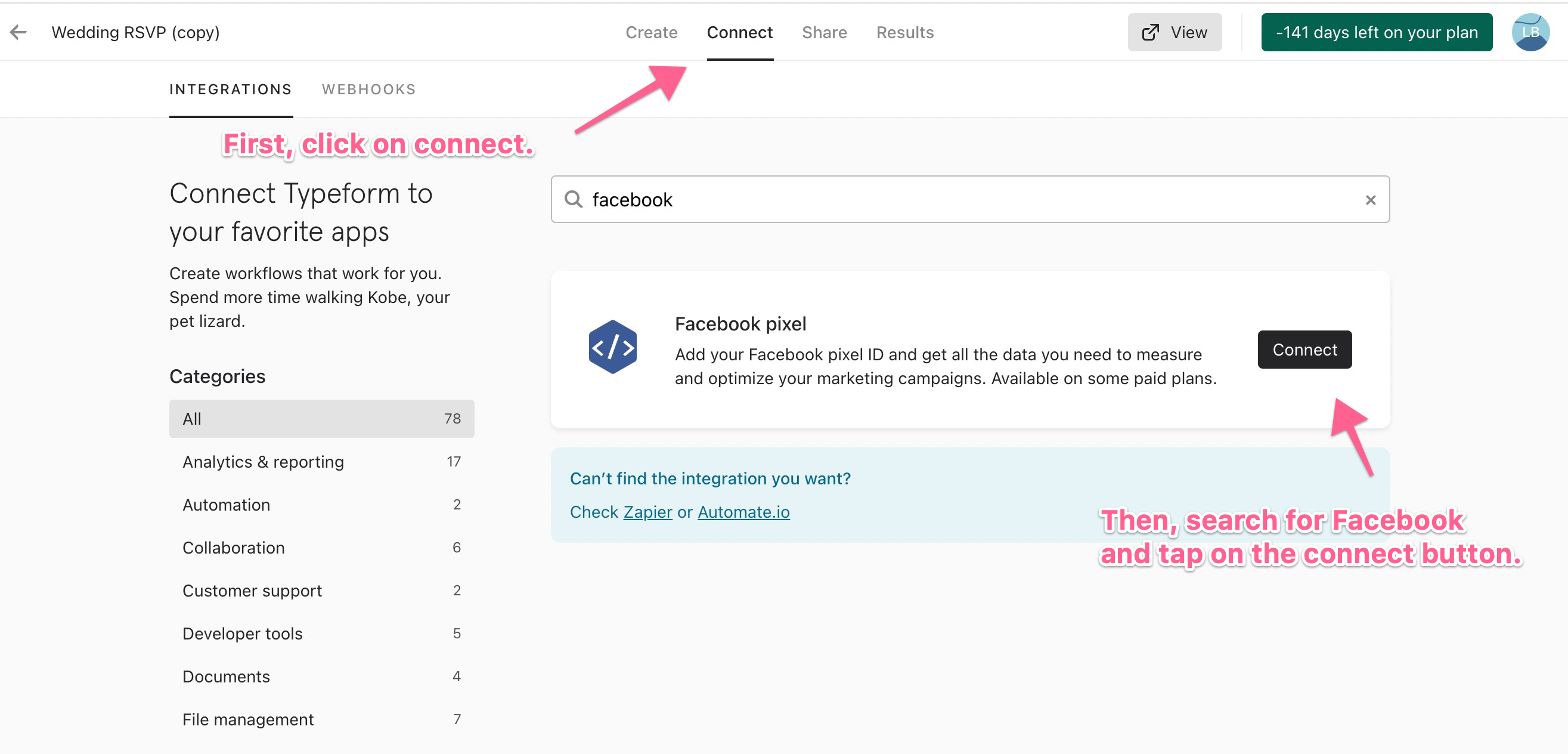
Task: Switch to the Webhooks sub-tab
Action: point(369,89)
